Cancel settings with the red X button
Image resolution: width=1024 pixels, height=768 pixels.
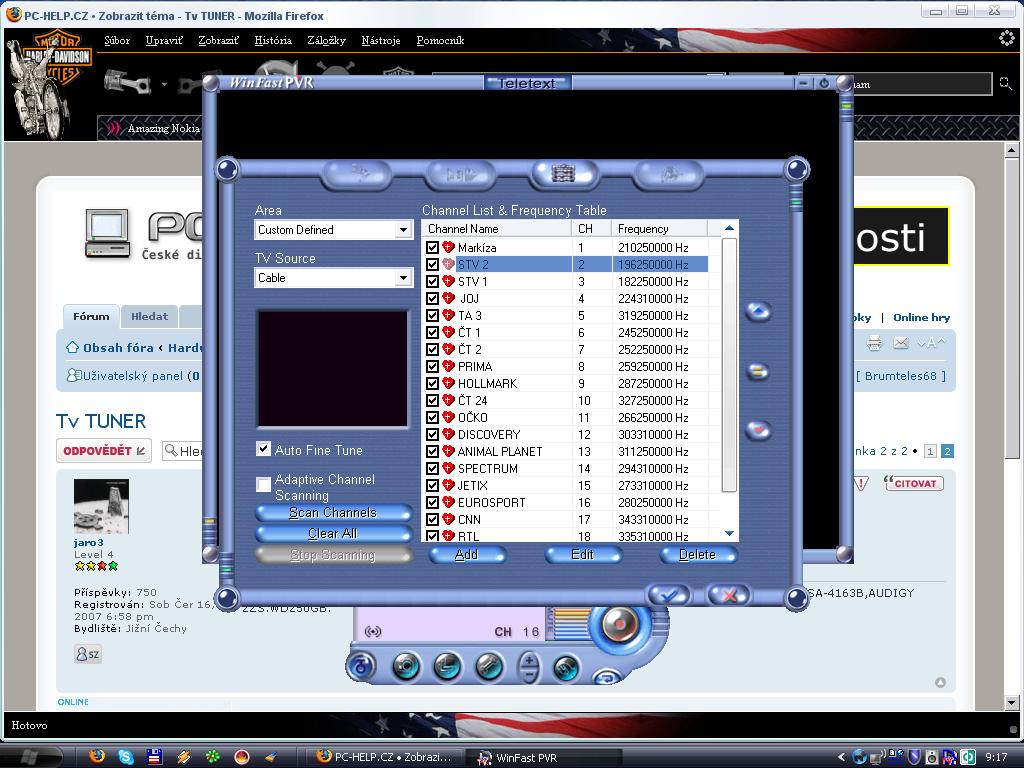tap(729, 595)
